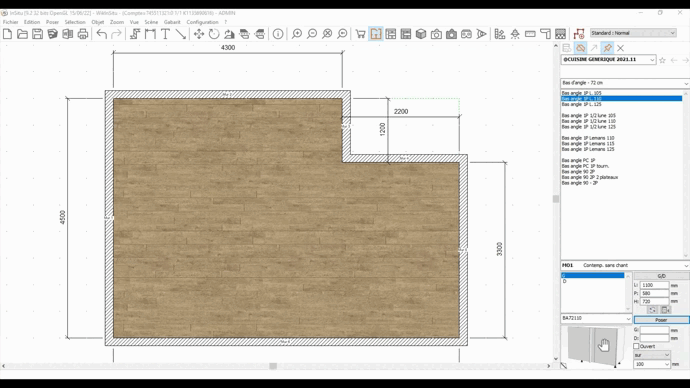690x388 pixels.
Task: Click the G/D button
Action: [x=661, y=276]
